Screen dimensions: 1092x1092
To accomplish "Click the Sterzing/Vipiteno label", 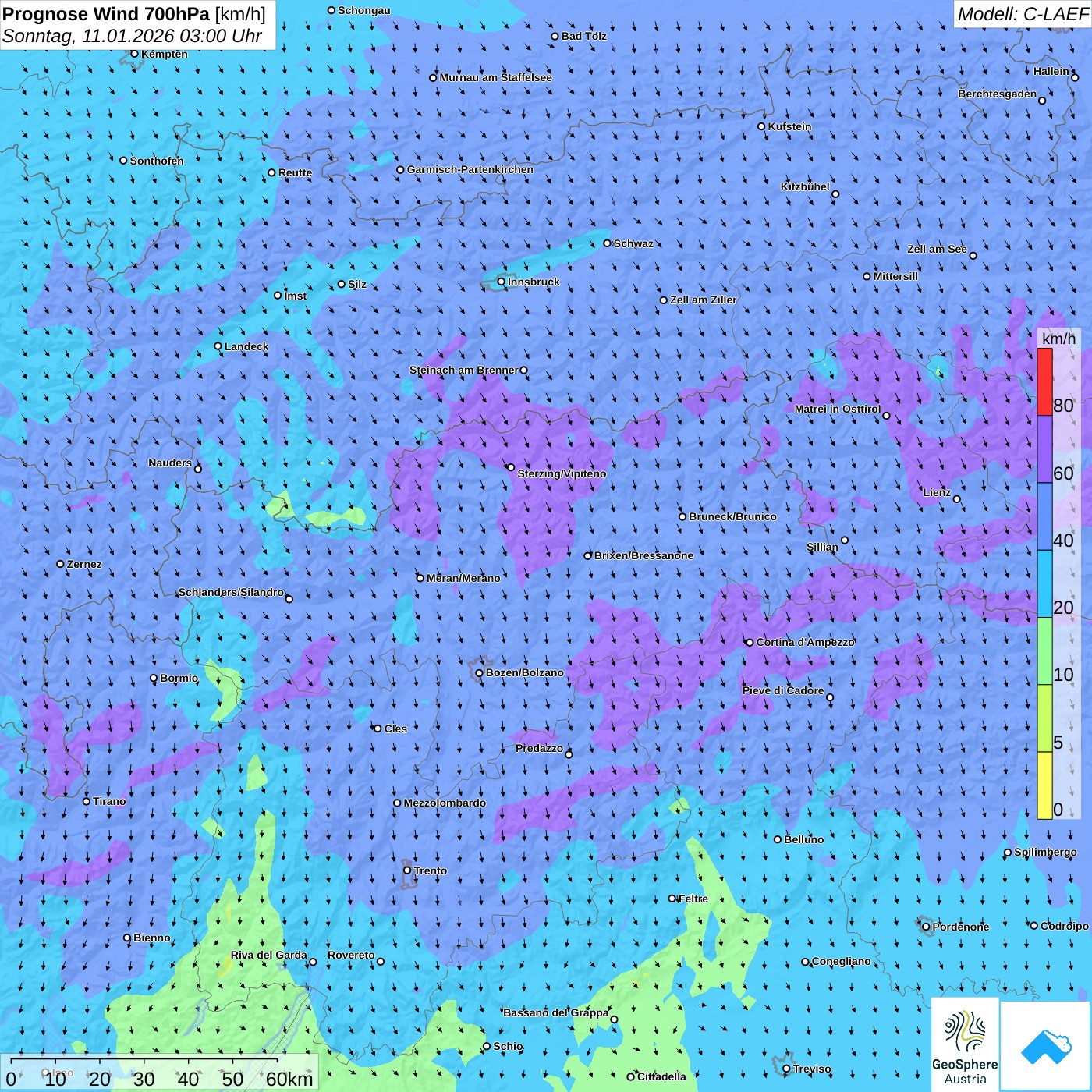I will (562, 473).
